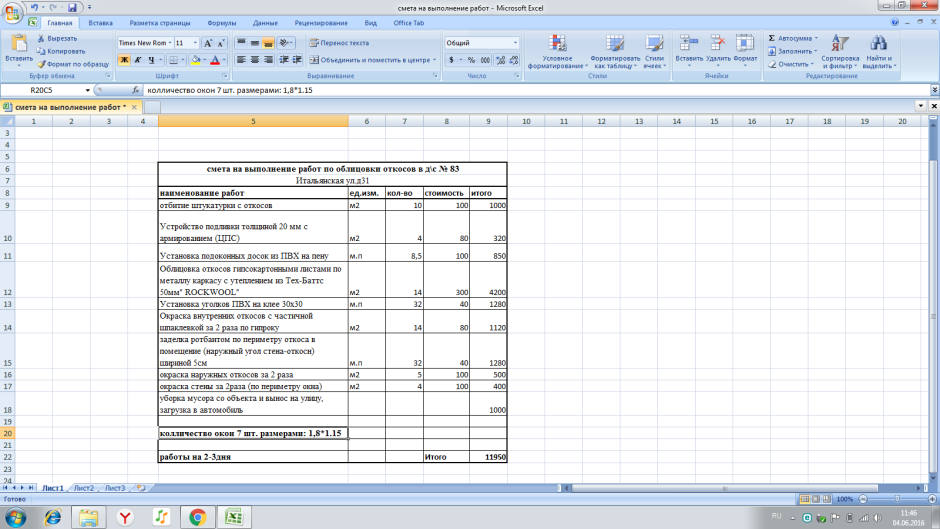Click the zoom slider in the status bar
This screenshot has width=940, height=529.
[x=897, y=499]
